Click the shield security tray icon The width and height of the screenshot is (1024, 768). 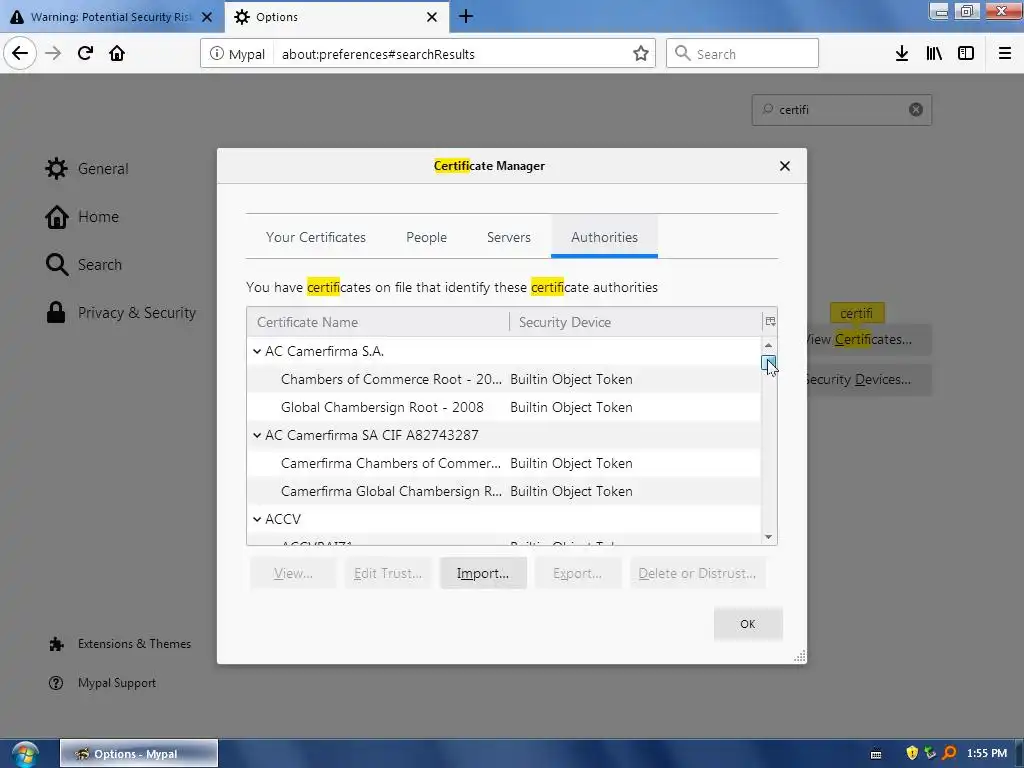(x=912, y=753)
